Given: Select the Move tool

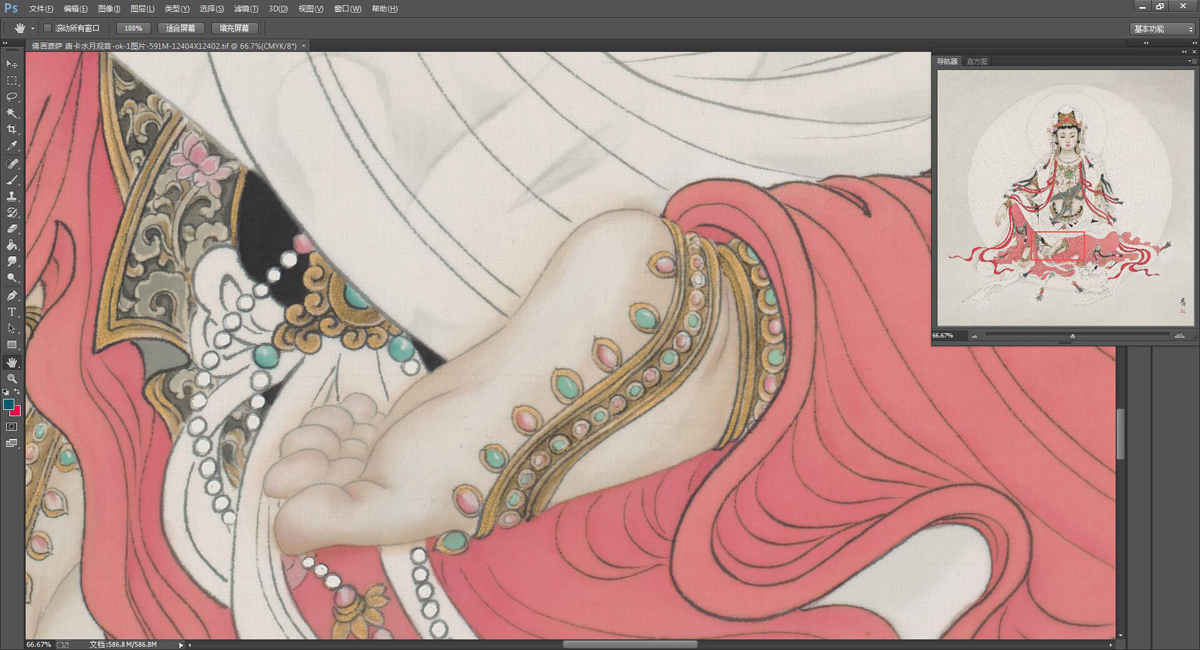Looking at the screenshot, I should pyautogui.click(x=12, y=64).
